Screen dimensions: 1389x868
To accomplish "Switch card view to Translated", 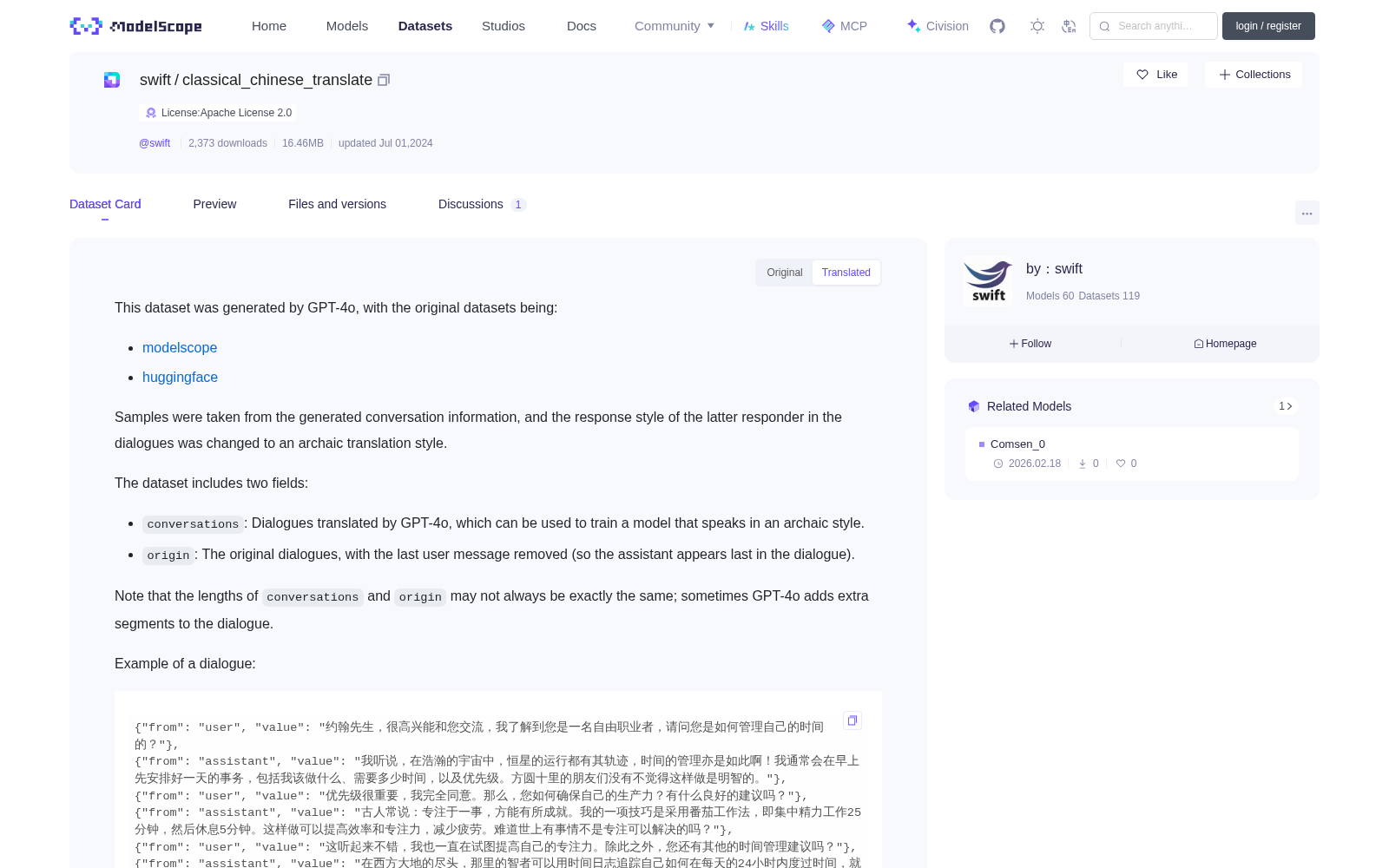I will [846, 273].
